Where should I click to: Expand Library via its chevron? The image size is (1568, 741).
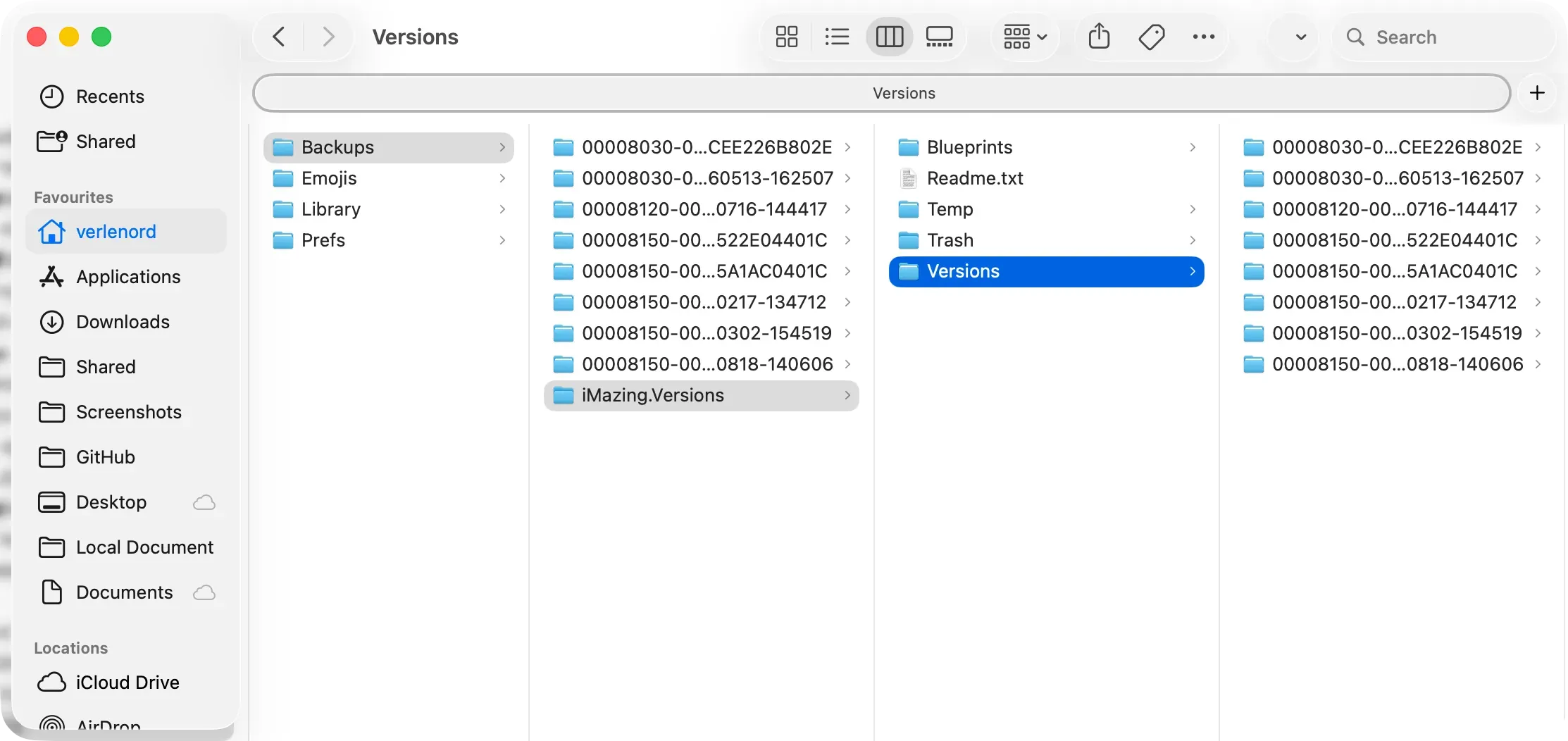[502, 209]
